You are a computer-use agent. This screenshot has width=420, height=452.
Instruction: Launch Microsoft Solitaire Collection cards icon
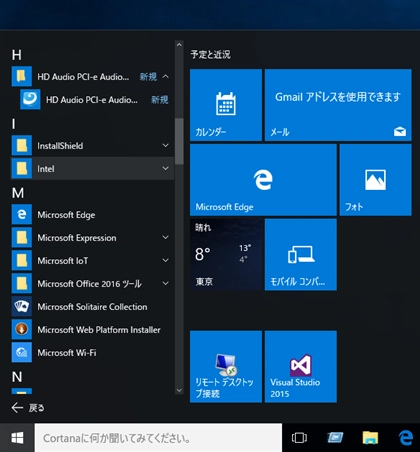pos(22,307)
